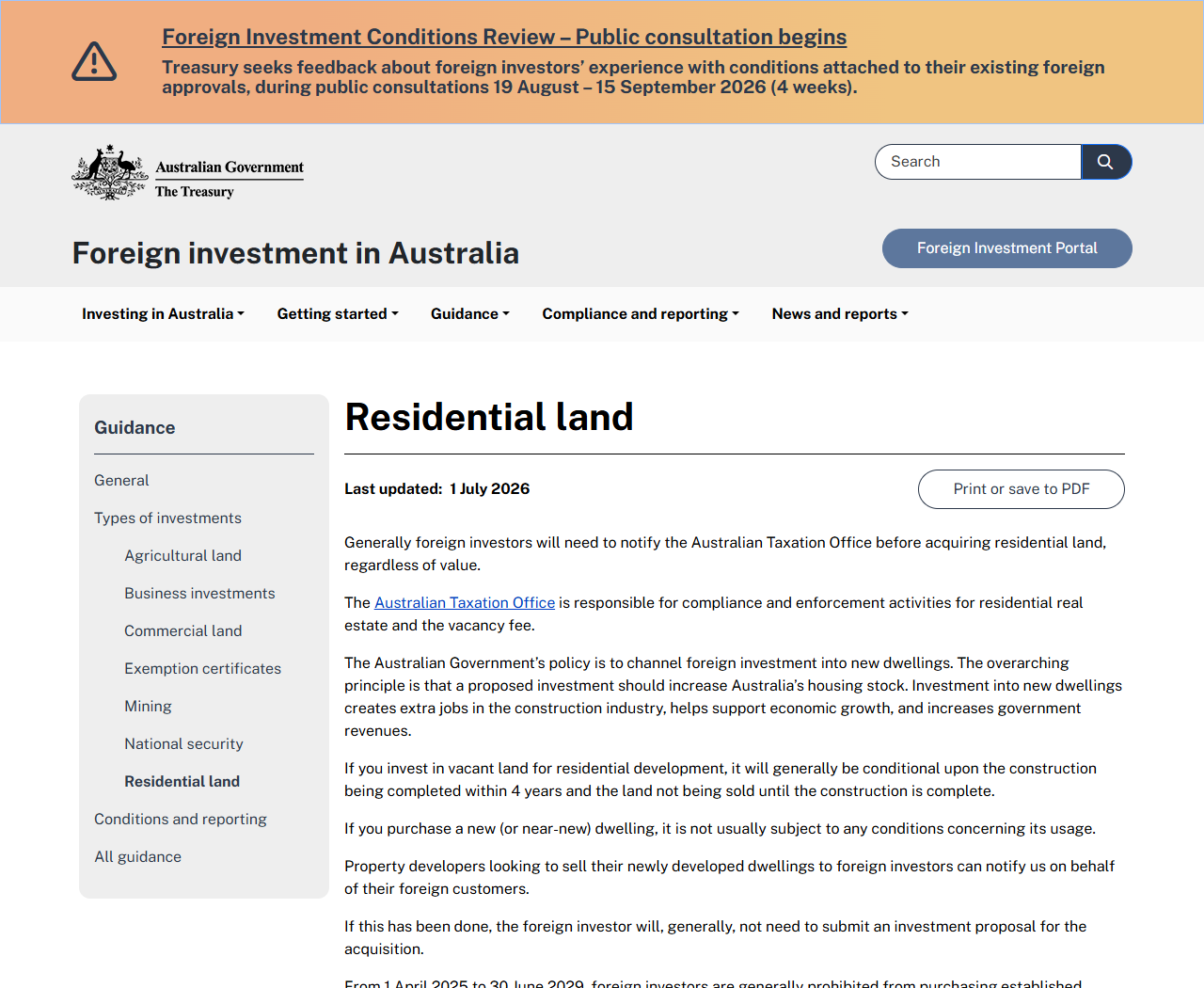Viewport: 1204px width, 988px height.
Task: Follow the Australian Taxation Office link
Action: (x=465, y=602)
